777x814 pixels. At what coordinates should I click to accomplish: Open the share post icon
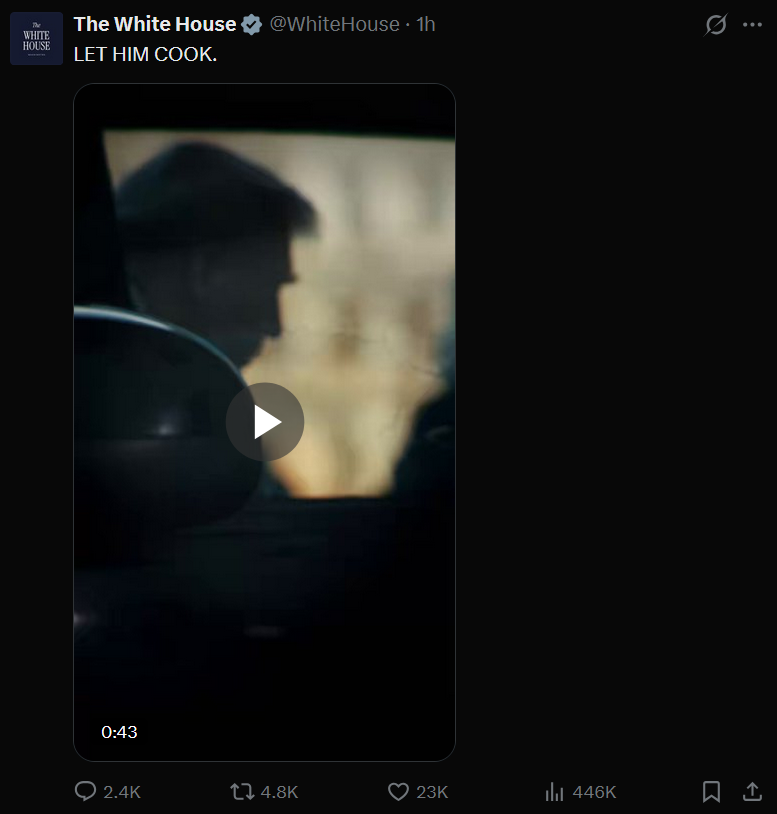(752, 792)
